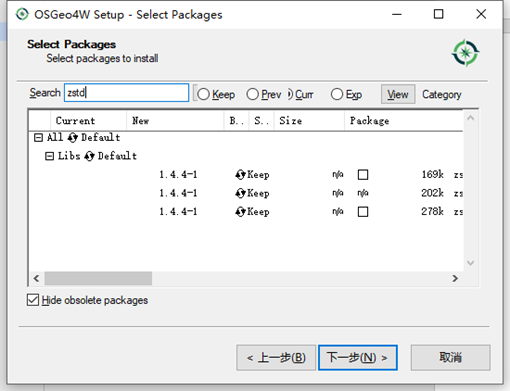Click the Package column header

[403, 120]
